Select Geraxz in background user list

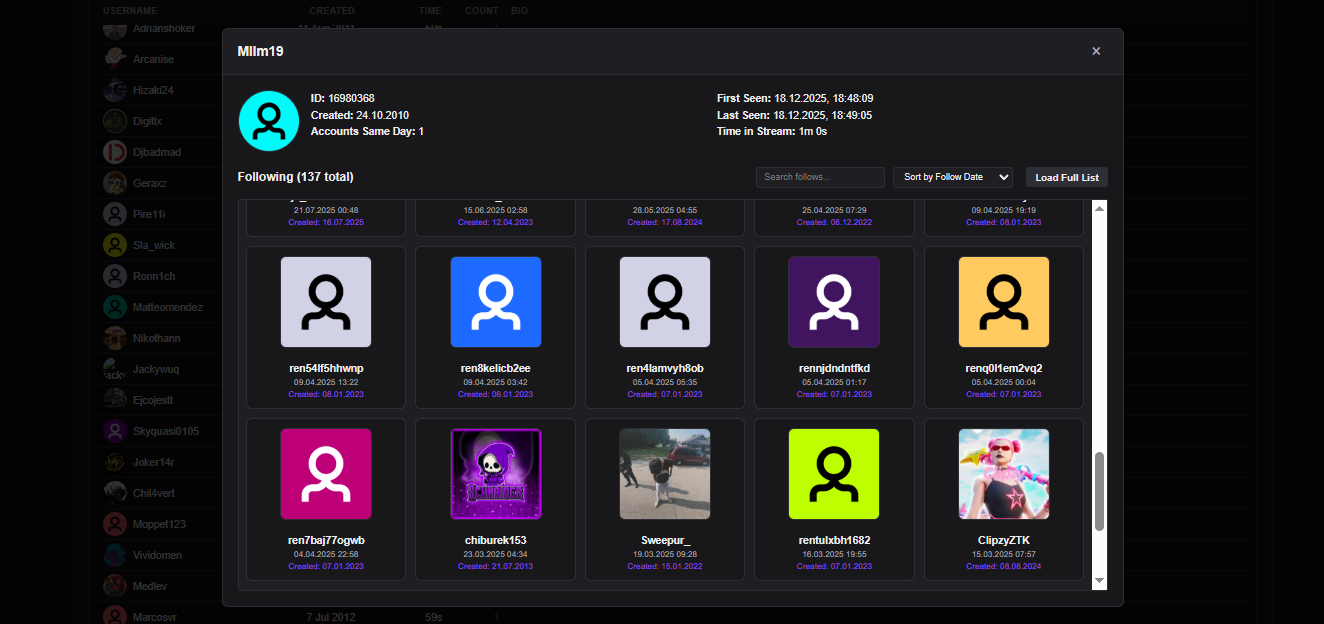pos(150,183)
